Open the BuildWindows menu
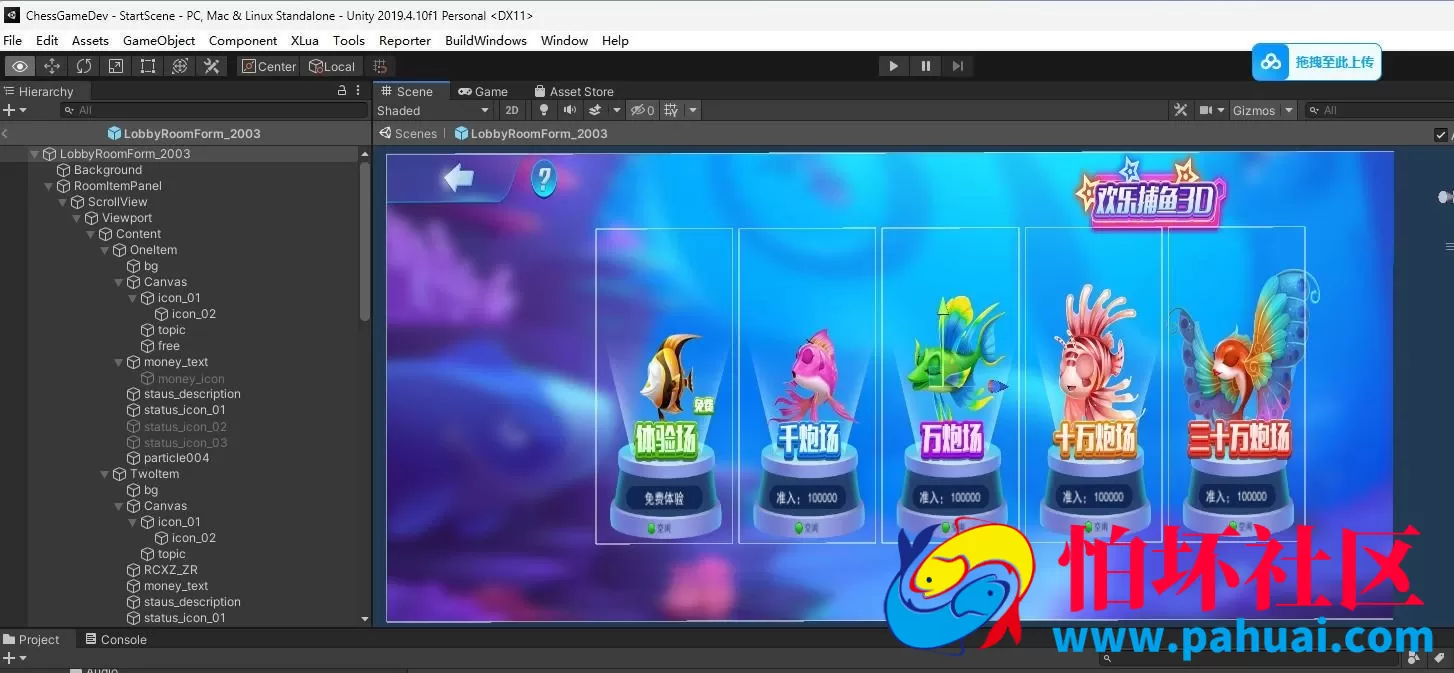 [486, 41]
